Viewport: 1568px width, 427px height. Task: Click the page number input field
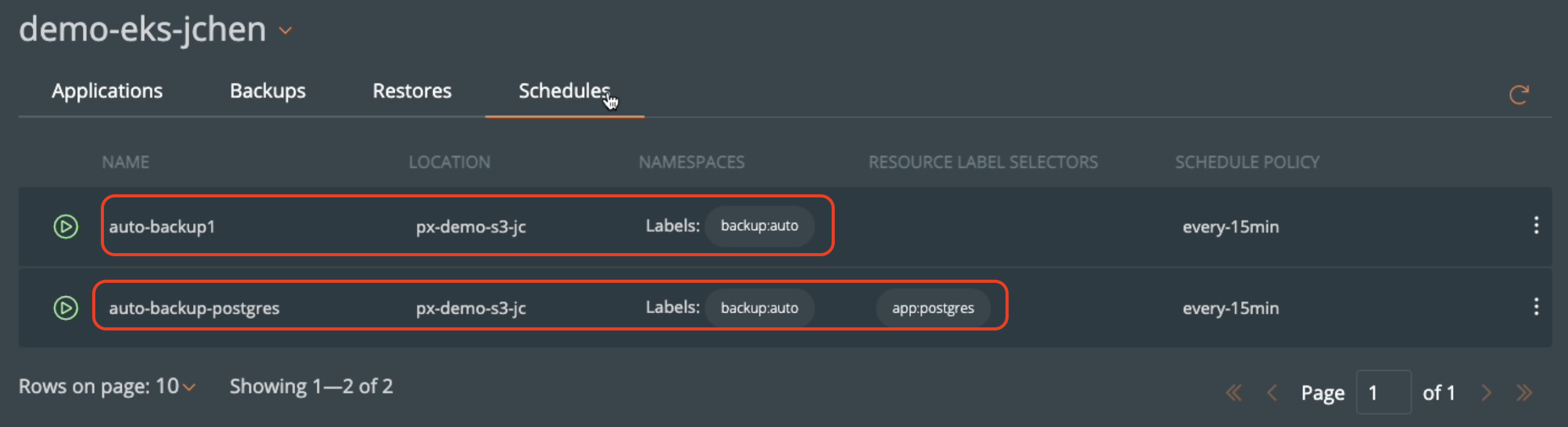pos(1383,392)
